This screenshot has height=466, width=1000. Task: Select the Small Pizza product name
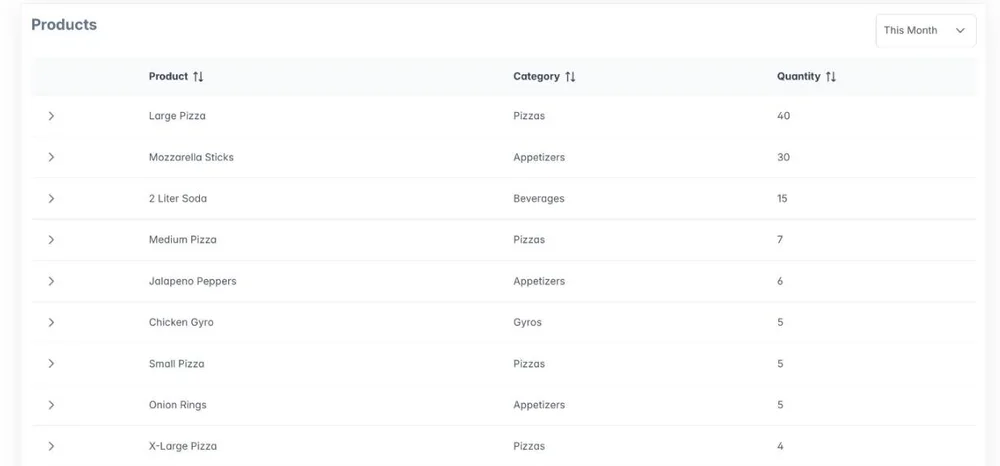click(177, 364)
